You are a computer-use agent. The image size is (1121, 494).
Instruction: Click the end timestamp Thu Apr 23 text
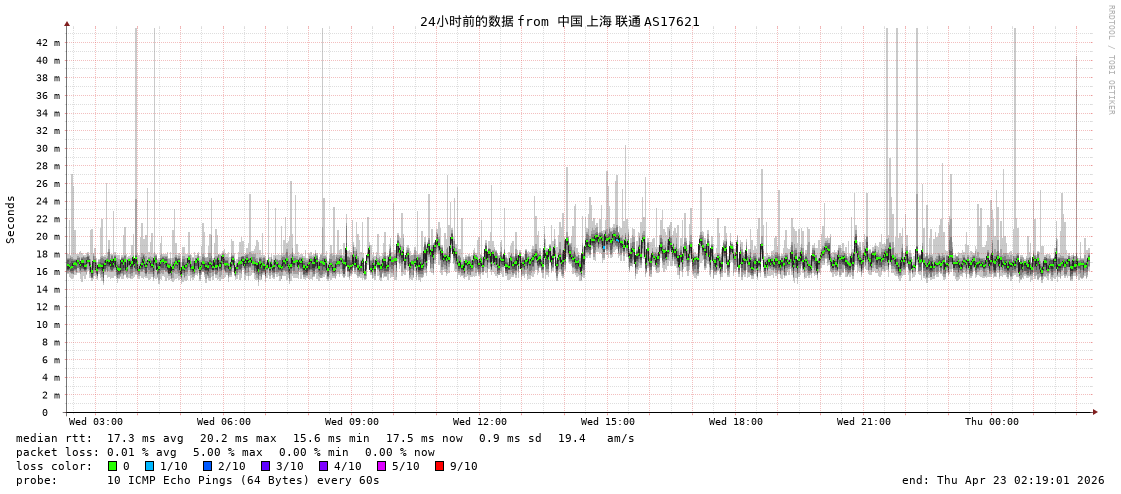1003,480
